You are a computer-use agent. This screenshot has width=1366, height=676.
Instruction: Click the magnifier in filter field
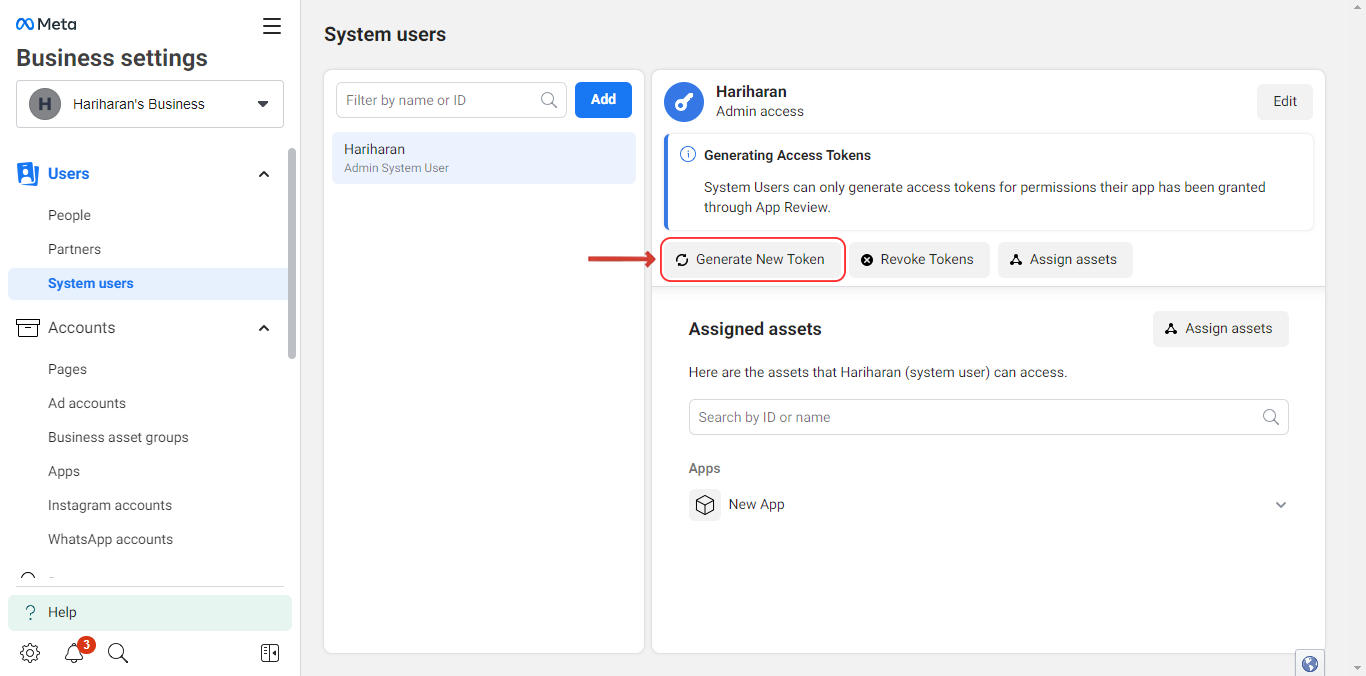point(548,100)
